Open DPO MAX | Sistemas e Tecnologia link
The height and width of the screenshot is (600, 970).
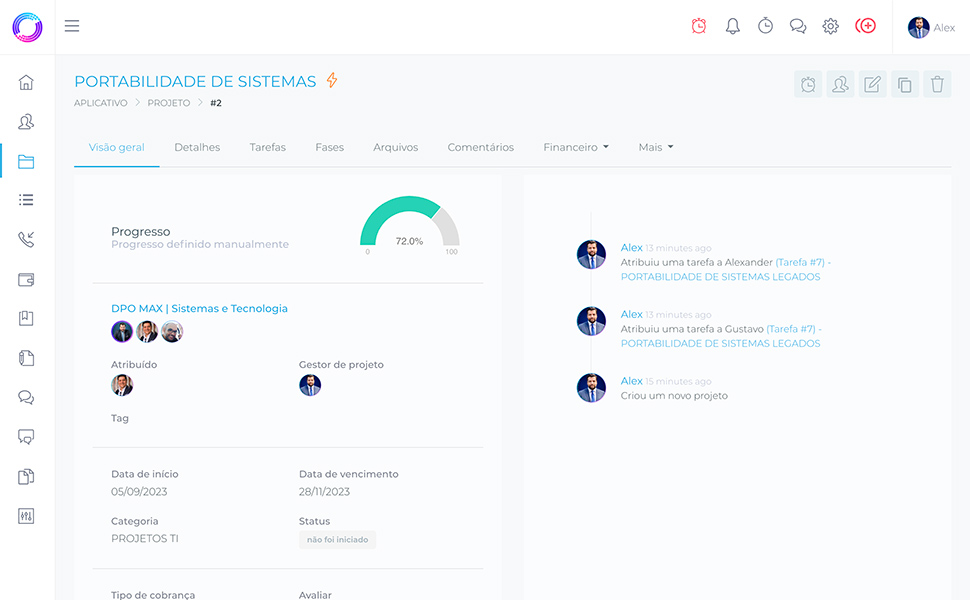coord(199,308)
